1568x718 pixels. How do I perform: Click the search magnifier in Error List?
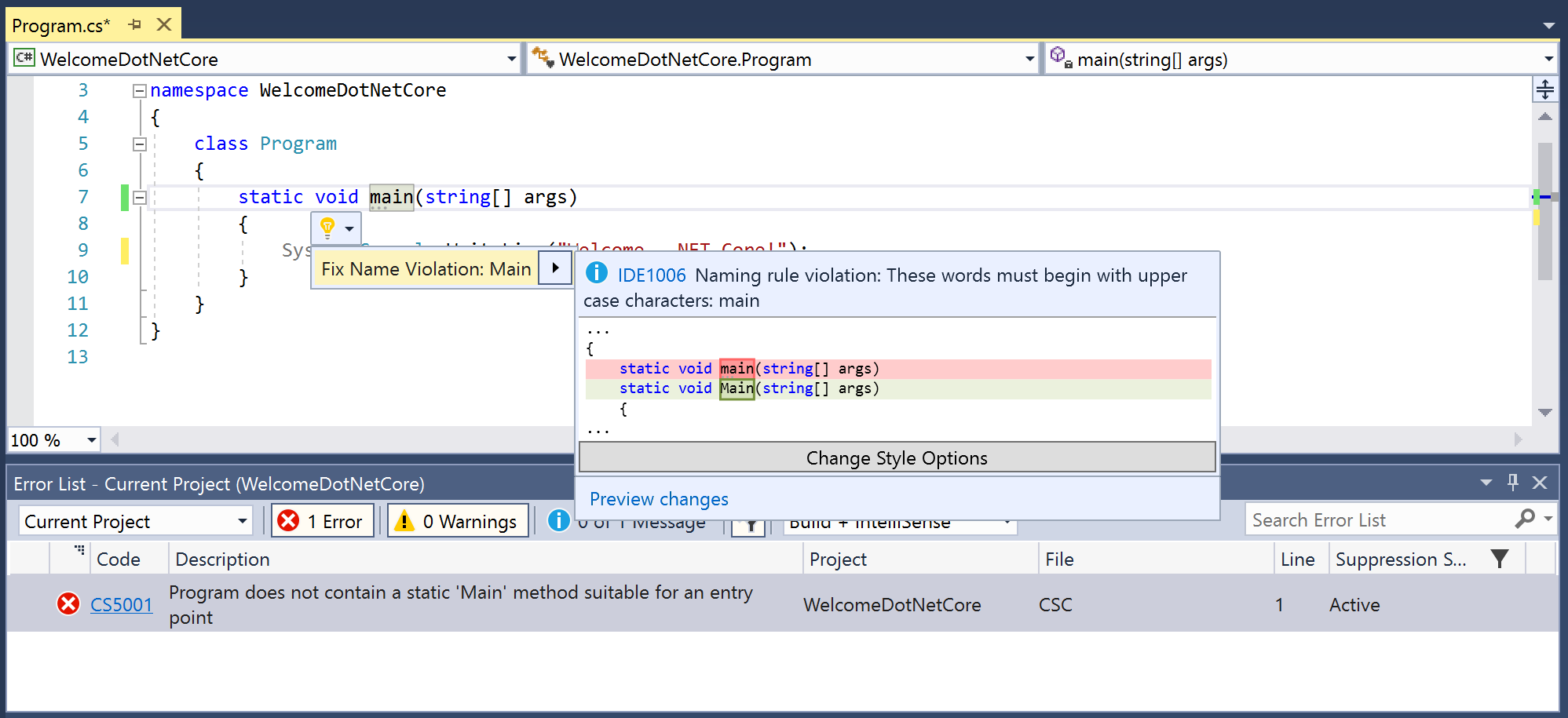click(x=1524, y=519)
